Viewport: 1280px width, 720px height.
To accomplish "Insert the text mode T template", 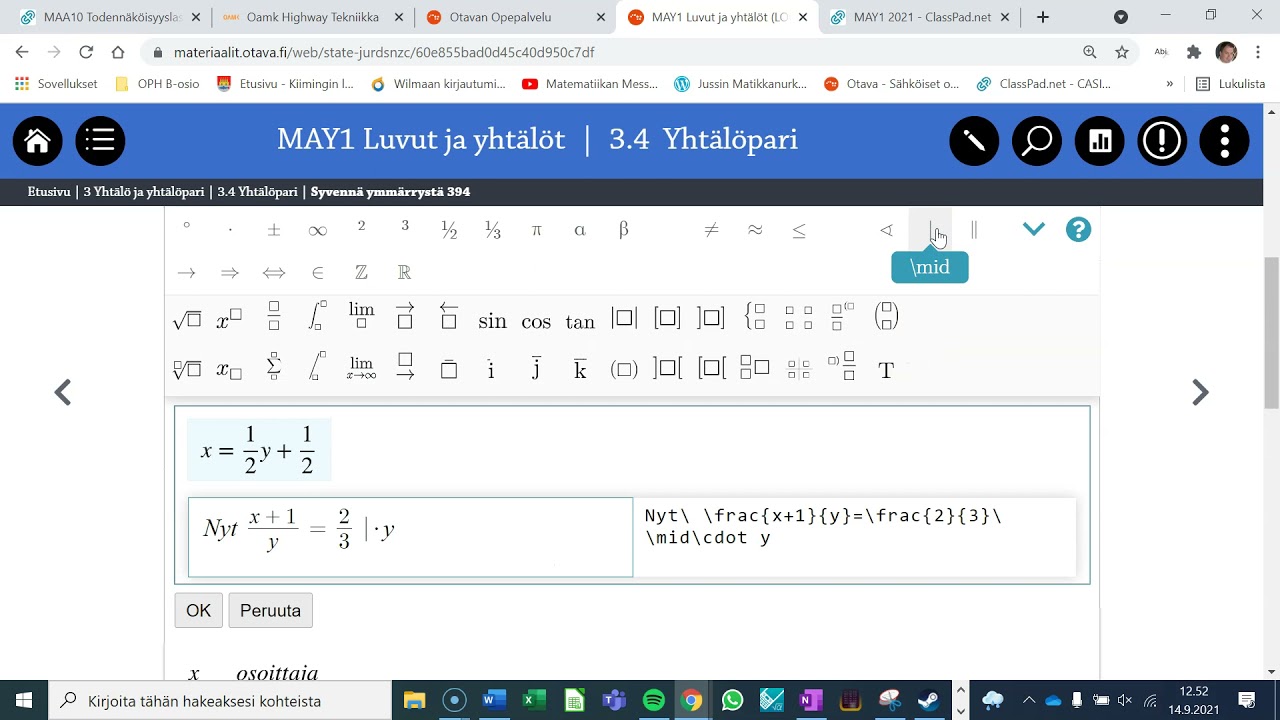I will click(886, 370).
